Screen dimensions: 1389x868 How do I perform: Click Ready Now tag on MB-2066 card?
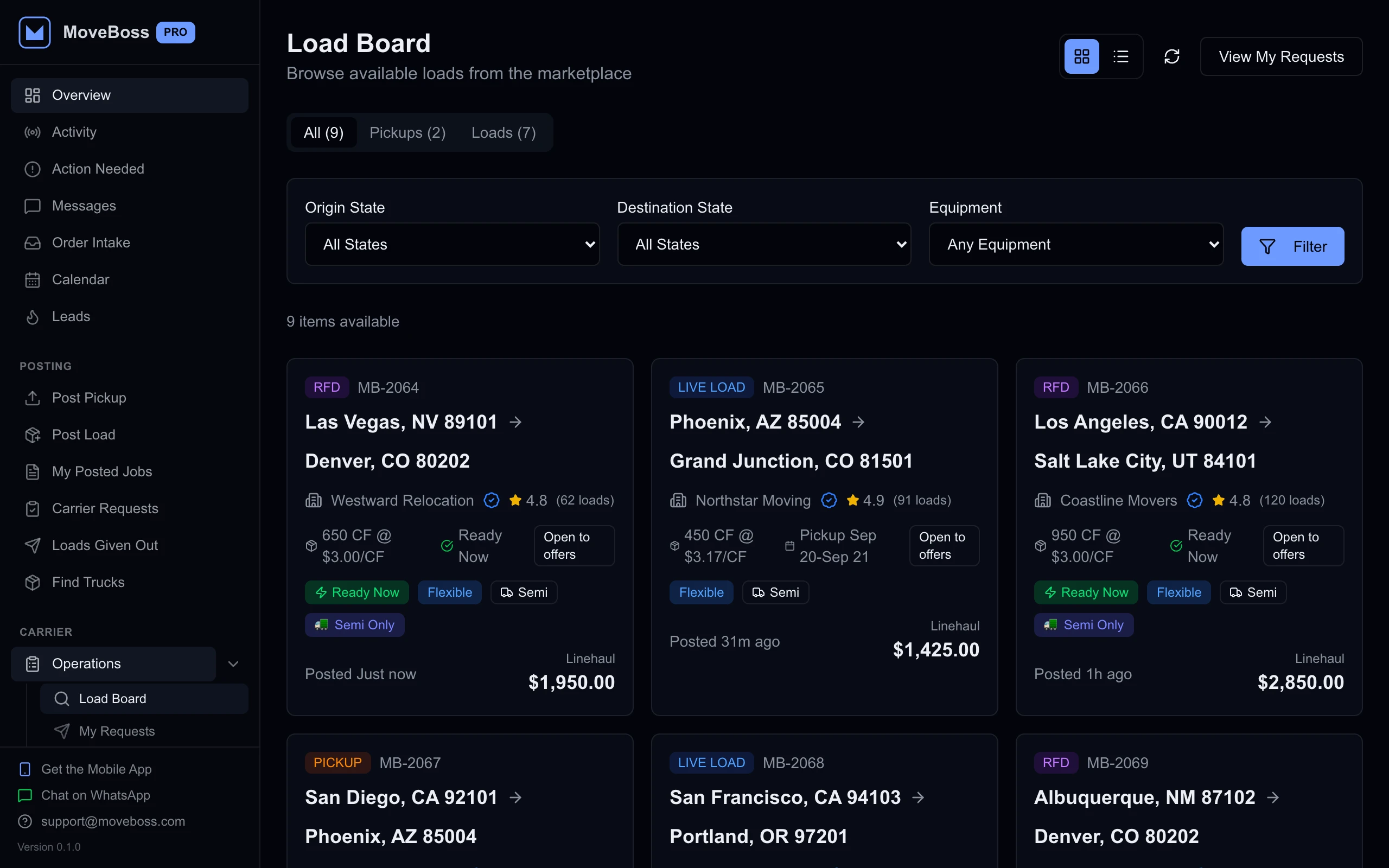(1086, 592)
